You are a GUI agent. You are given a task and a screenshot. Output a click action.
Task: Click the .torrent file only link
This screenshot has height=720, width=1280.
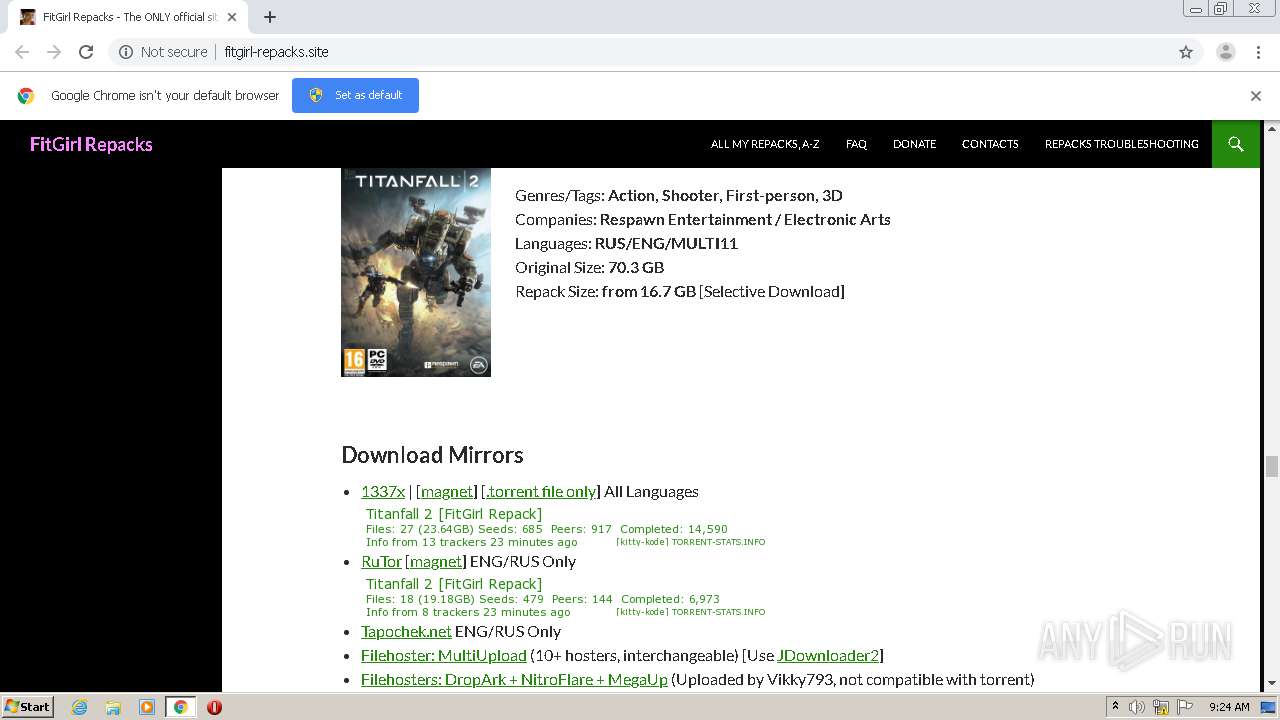coord(540,491)
